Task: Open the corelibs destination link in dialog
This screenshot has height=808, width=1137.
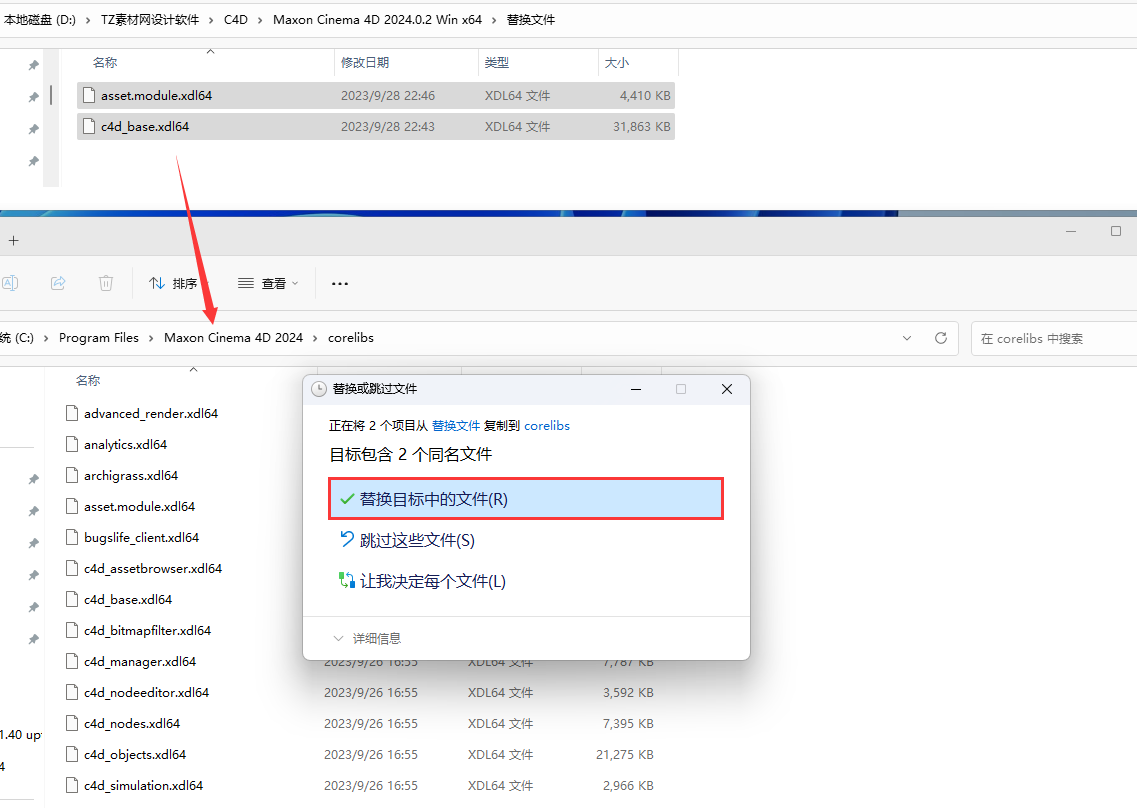Action: [547, 426]
